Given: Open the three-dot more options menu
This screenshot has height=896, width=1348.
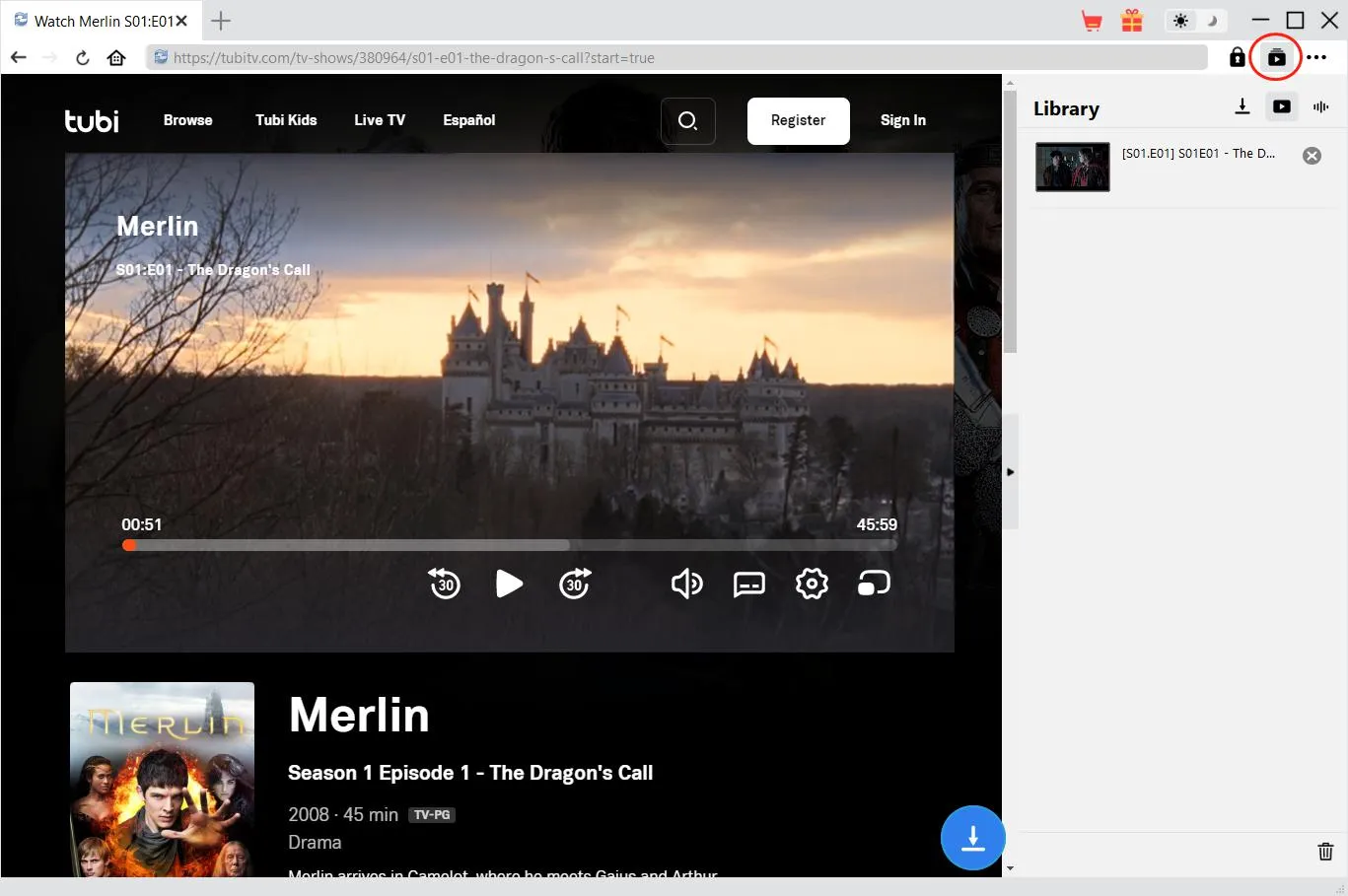Looking at the screenshot, I should pyautogui.click(x=1316, y=58).
